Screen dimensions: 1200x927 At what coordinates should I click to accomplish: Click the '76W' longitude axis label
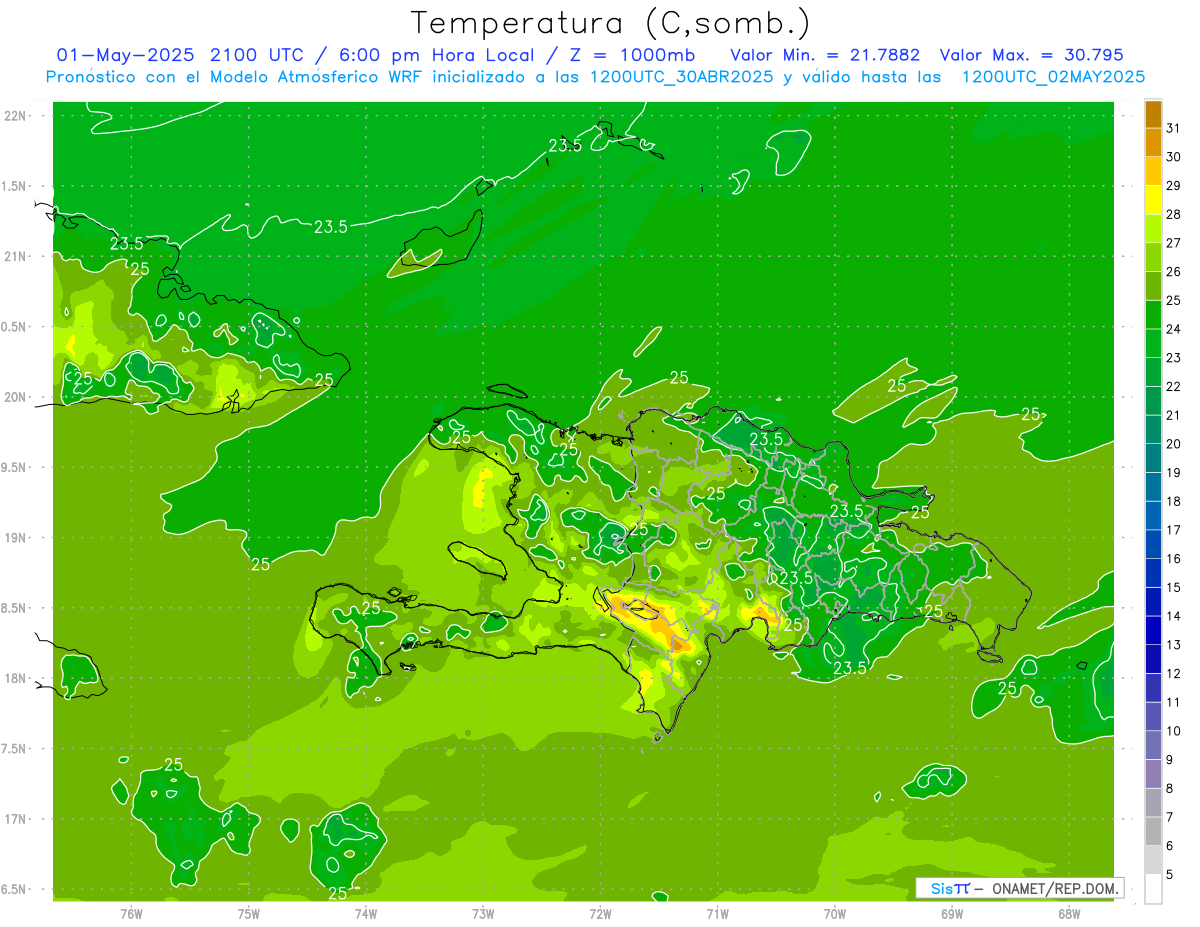coord(131,913)
